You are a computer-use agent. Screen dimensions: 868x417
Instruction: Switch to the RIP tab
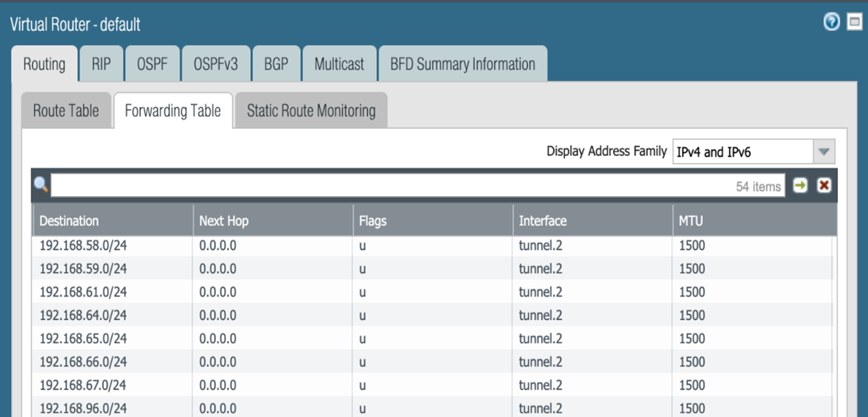(101, 64)
